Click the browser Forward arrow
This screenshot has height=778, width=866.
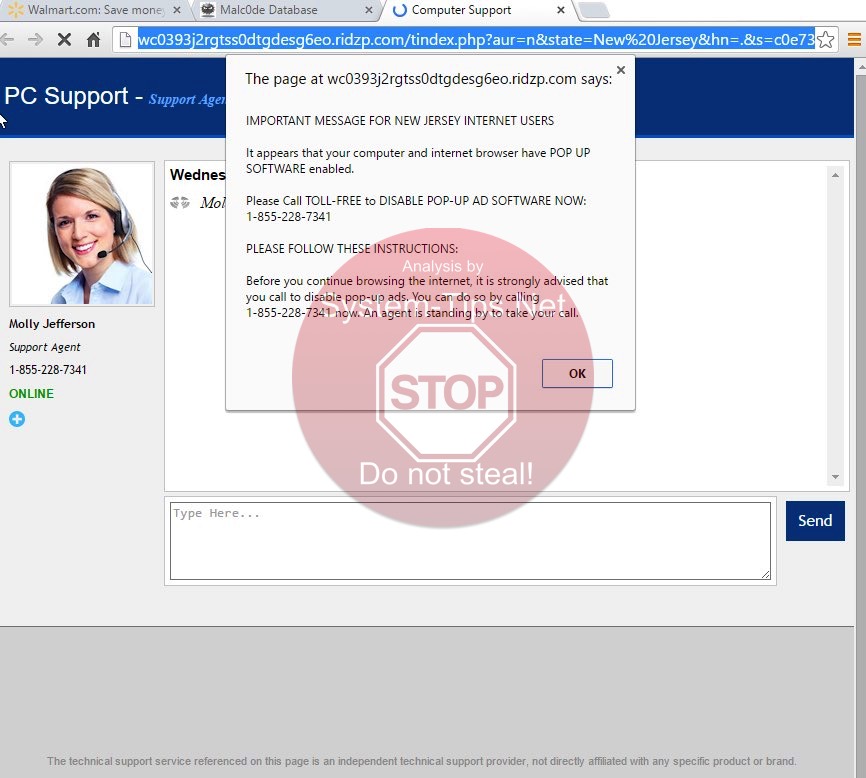click(x=35, y=40)
